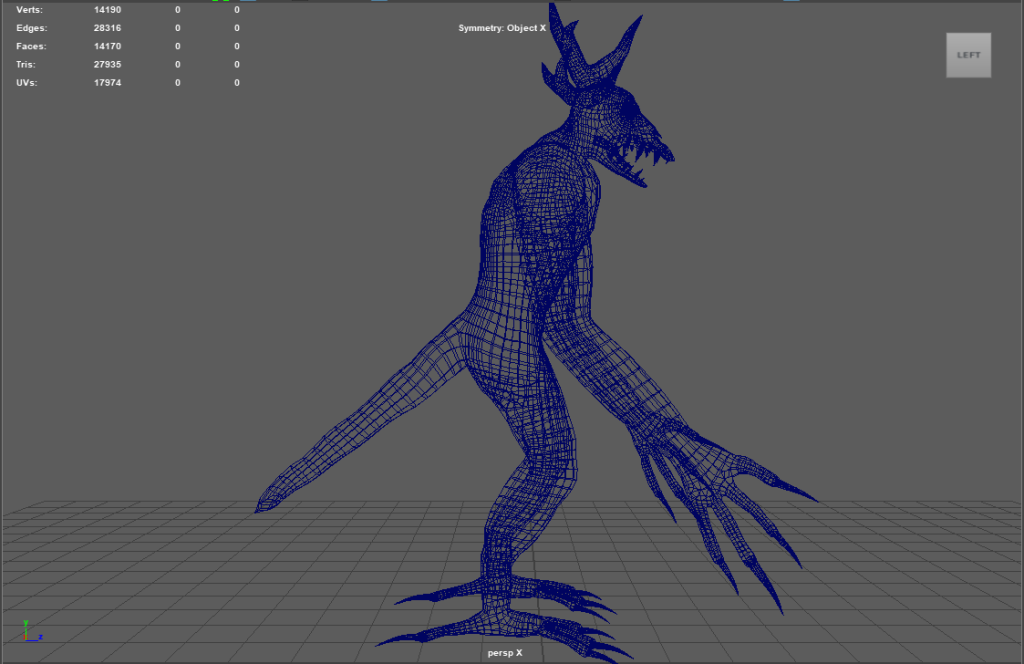This screenshot has width=1024, height=664.
Task: Click the UV count value 17974
Action: coord(107,82)
